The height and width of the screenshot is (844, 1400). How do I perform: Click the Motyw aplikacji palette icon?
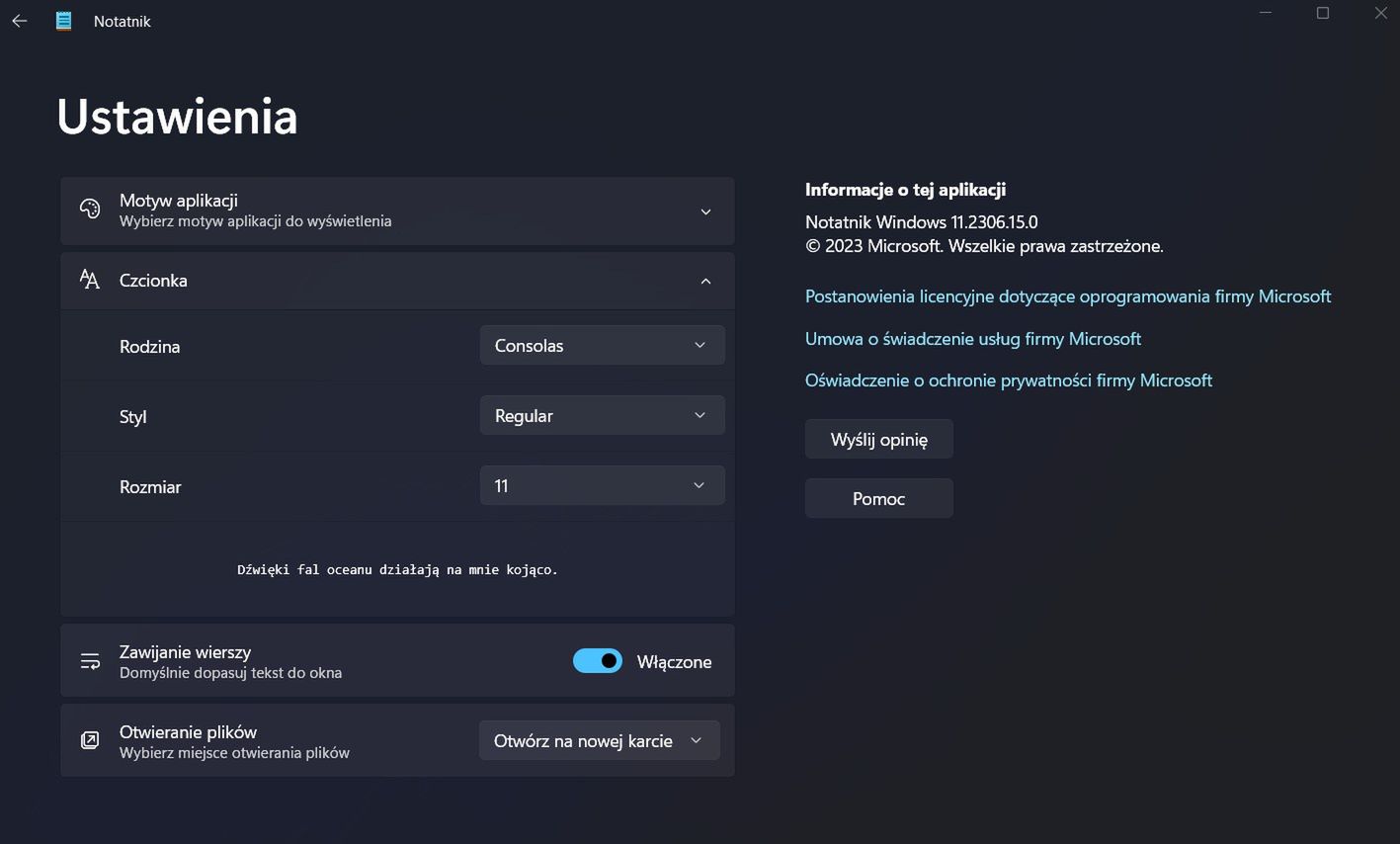pos(90,210)
